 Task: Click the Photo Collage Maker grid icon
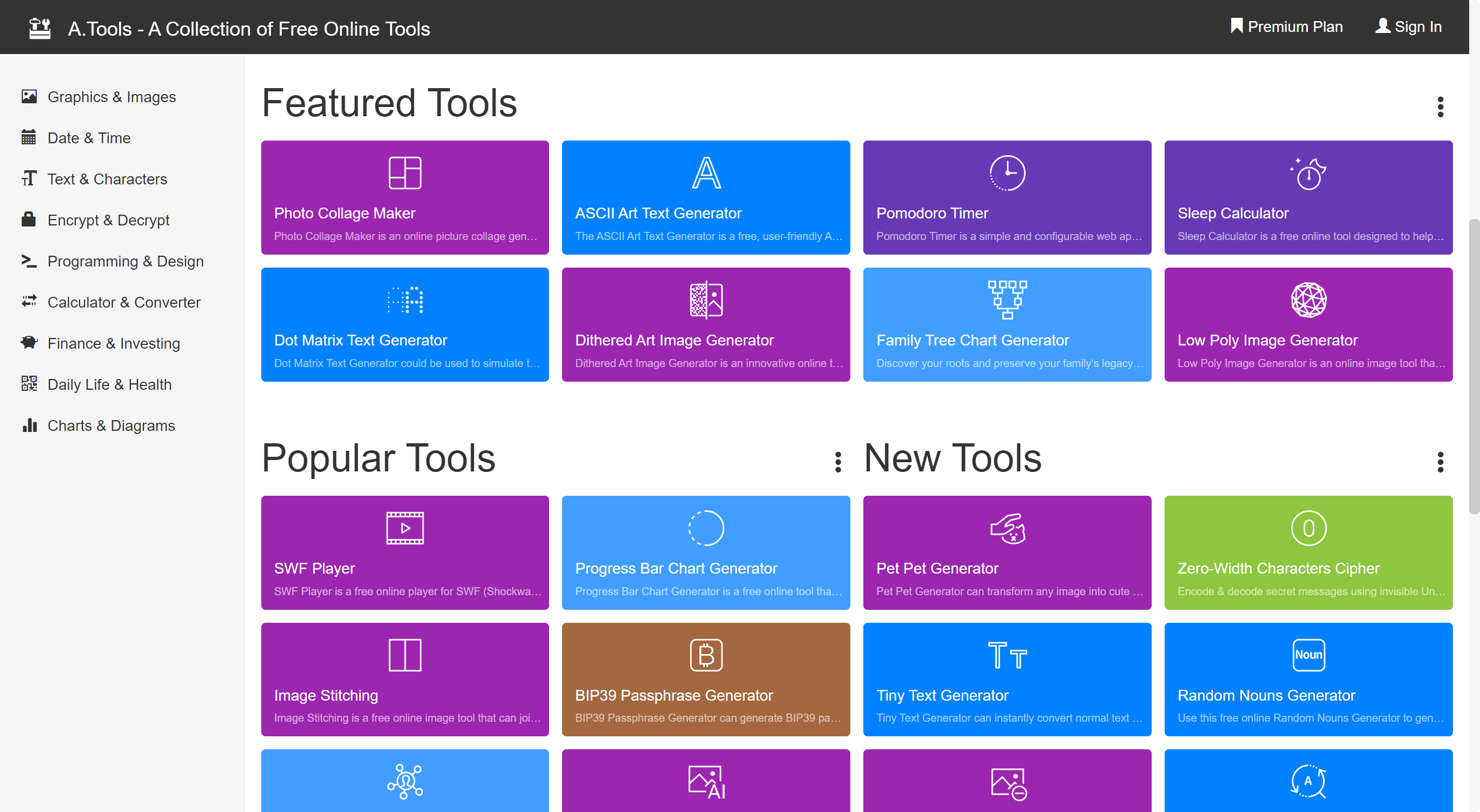405,173
